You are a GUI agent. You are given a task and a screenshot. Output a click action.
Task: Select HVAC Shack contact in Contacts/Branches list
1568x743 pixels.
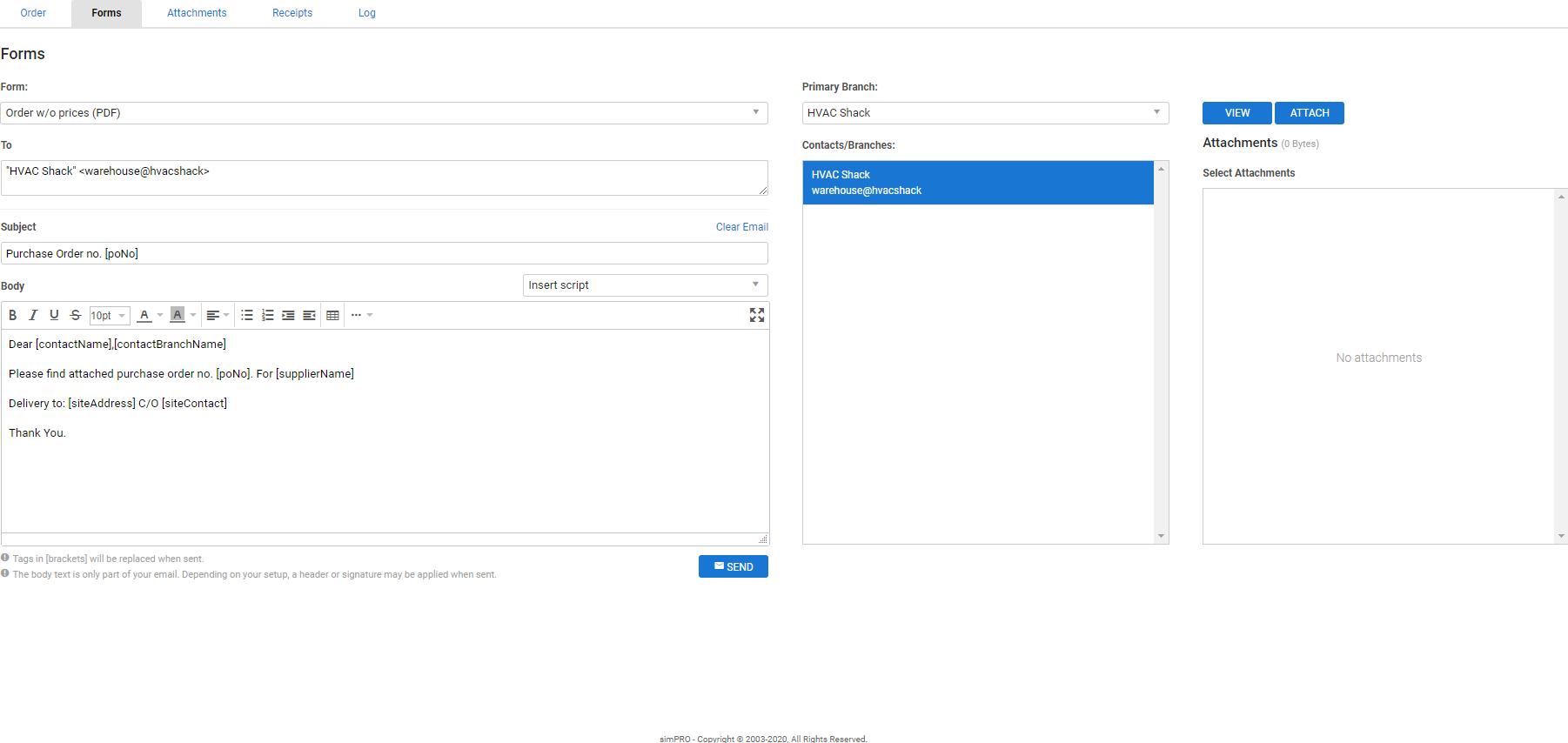[x=978, y=183]
